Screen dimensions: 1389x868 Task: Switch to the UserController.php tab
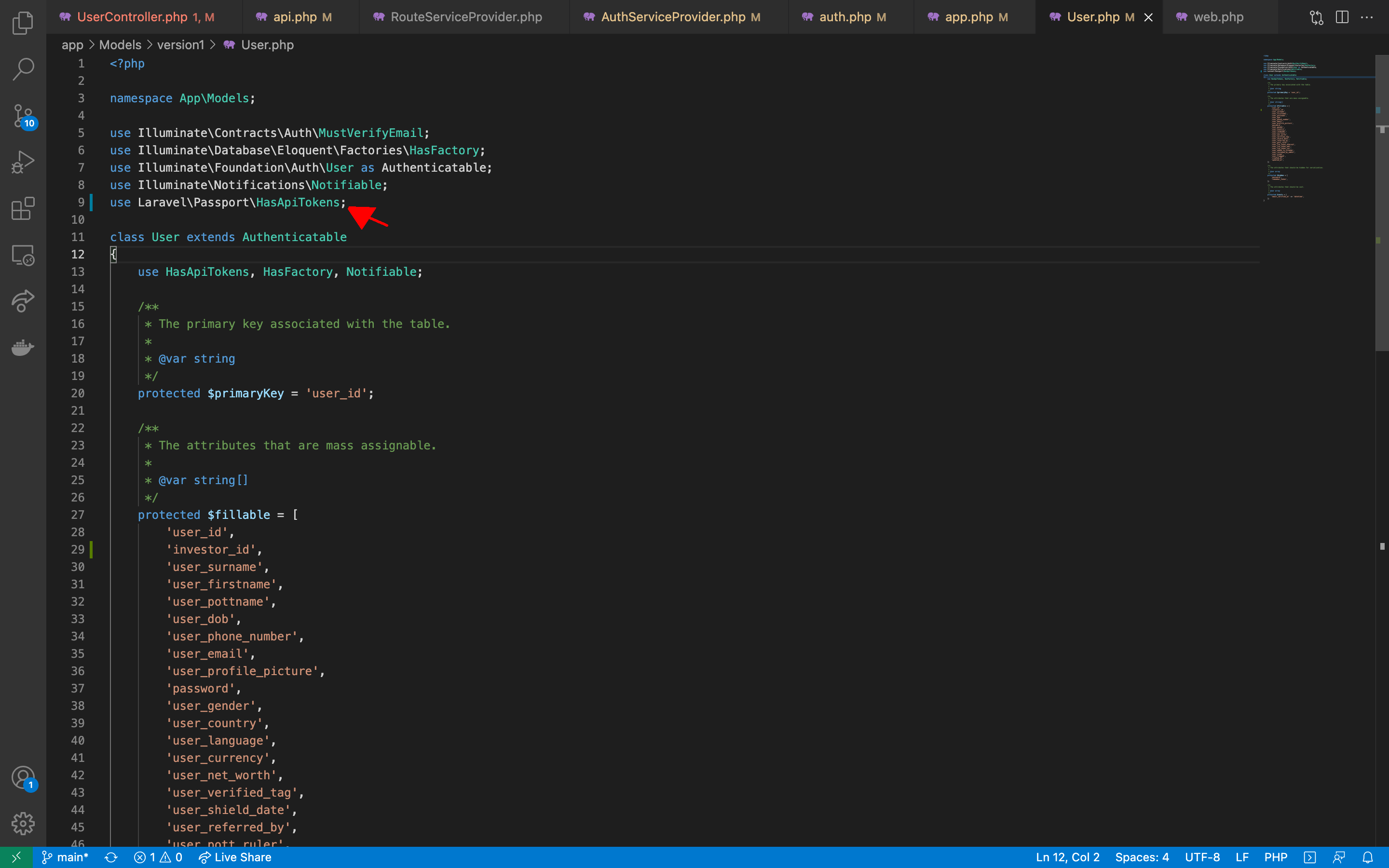click(145, 17)
